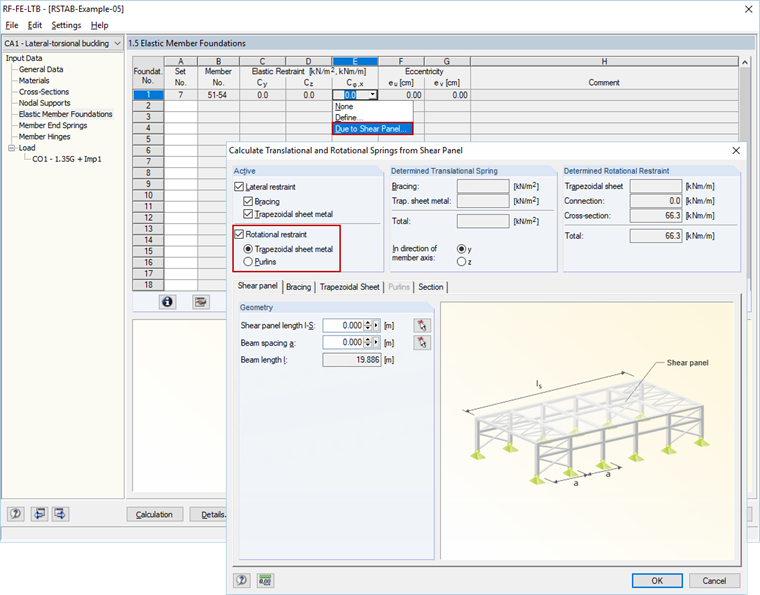760x595 pixels.
Task: Choose None from the dropdown list
Action: [x=372, y=107]
